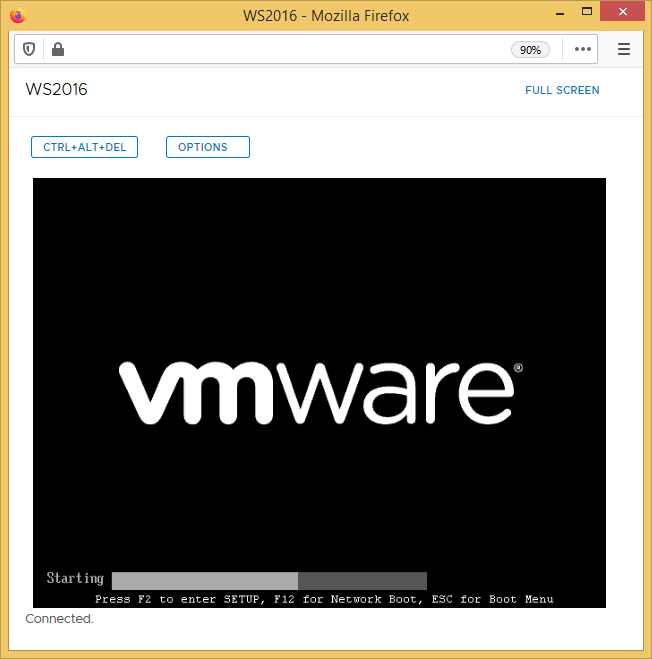Maximize the Firefox window
The width and height of the screenshot is (652, 659).
coord(587,12)
